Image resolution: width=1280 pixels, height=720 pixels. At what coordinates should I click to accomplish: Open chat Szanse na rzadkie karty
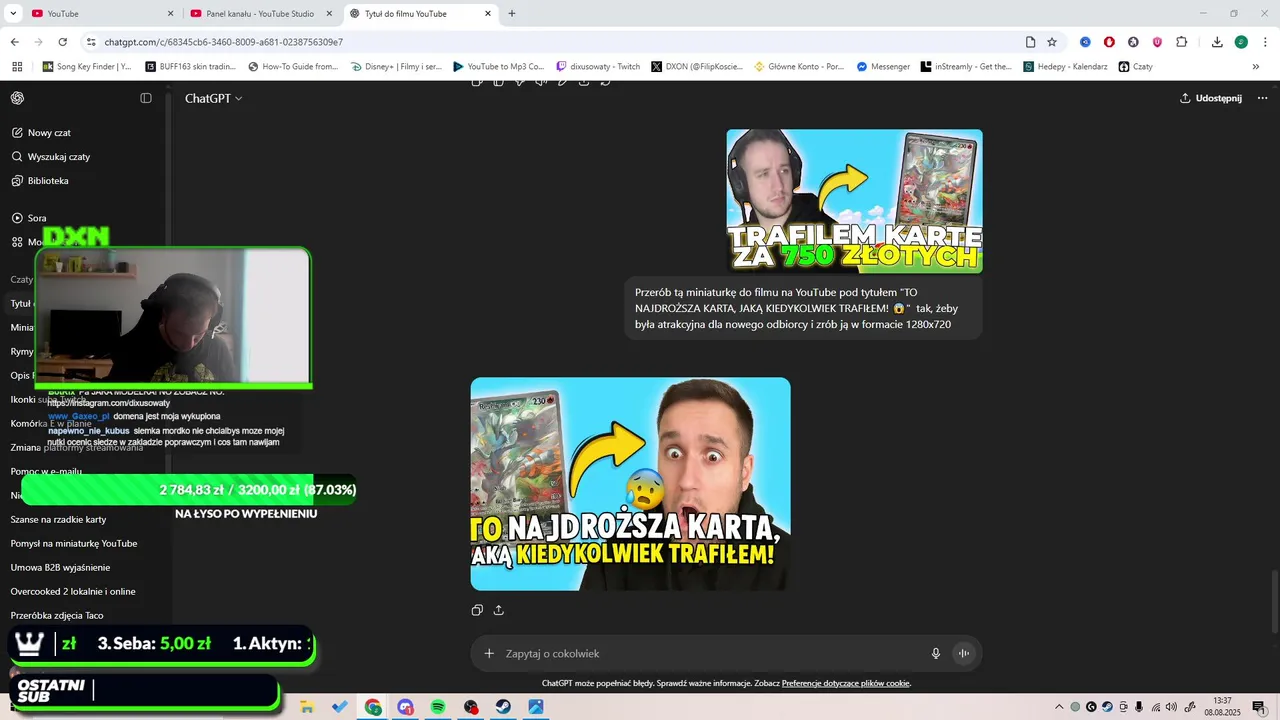[x=58, y=520]
